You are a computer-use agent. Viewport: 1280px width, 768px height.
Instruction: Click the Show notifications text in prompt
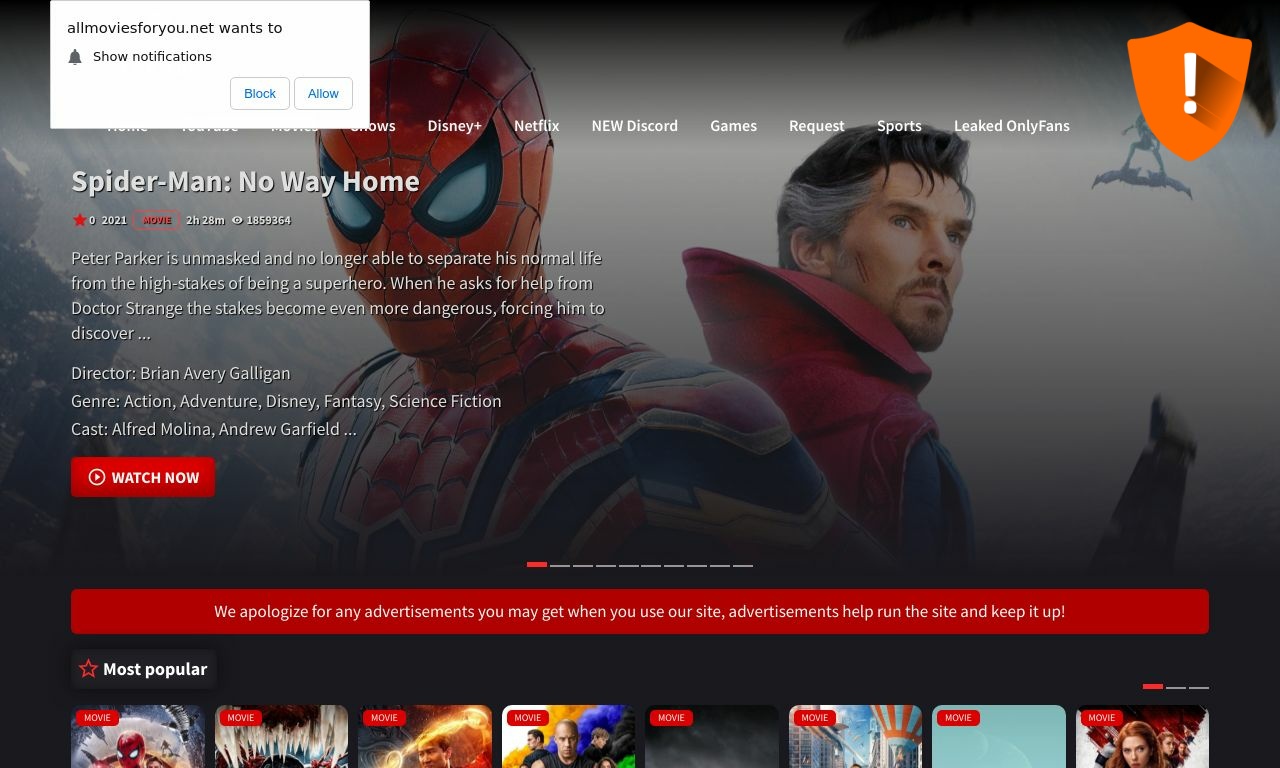(152, 57)
